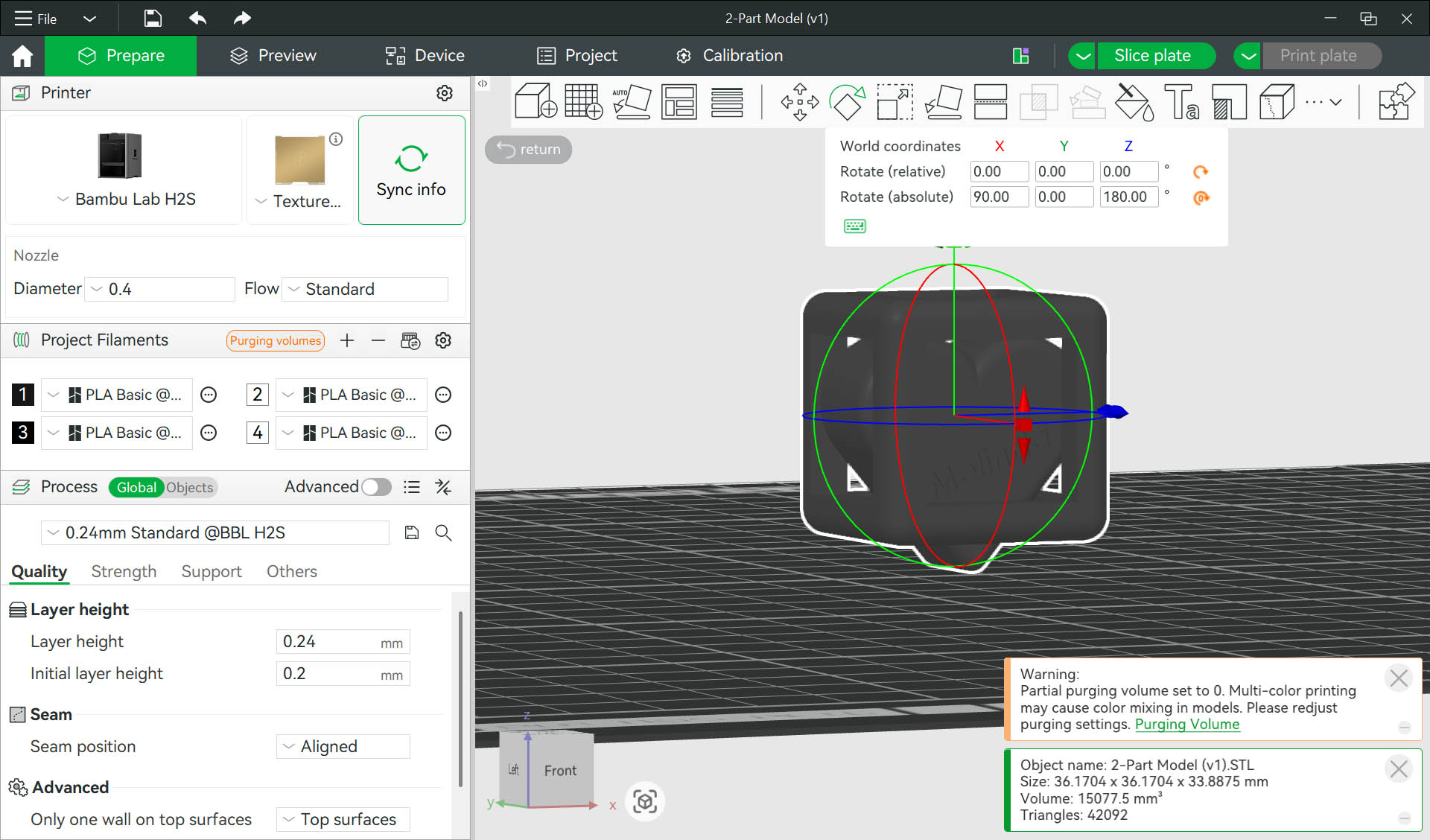Screen dimensions: 1430x840
Task: Click filament 1 black color swatch
Action: [x=22, y=395]
